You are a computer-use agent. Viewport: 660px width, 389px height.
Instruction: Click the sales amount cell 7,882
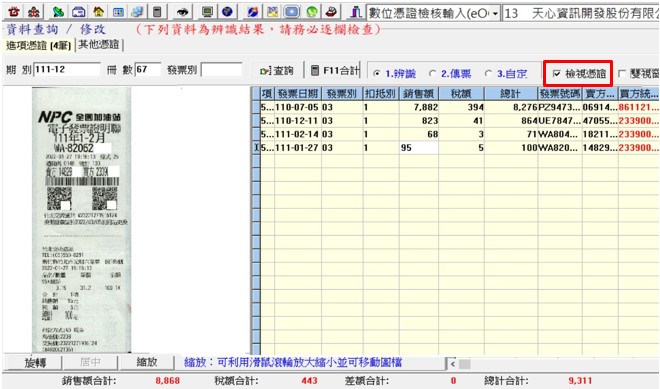(x=418, y=107)
